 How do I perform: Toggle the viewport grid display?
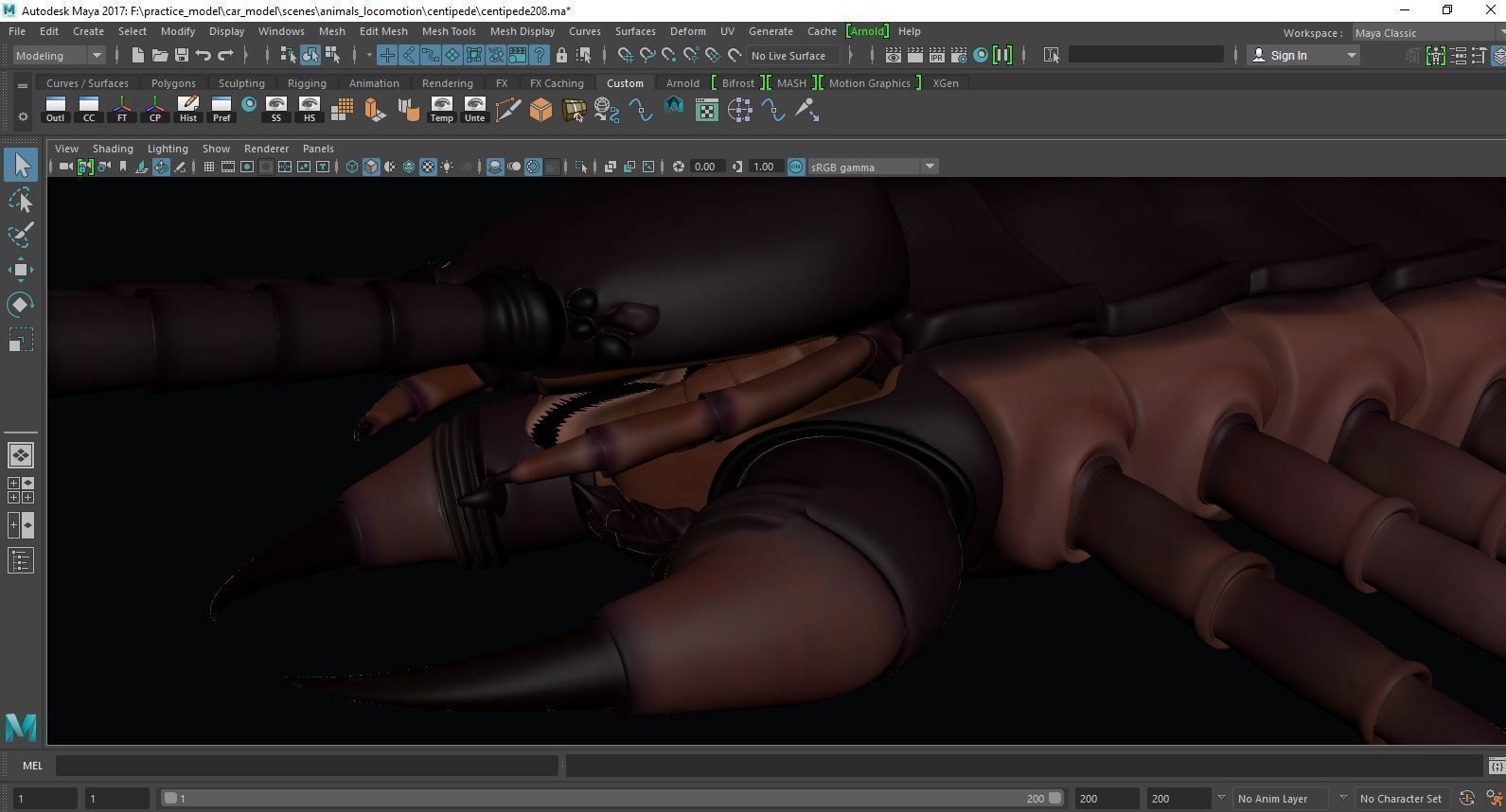(x=208, y=168)
